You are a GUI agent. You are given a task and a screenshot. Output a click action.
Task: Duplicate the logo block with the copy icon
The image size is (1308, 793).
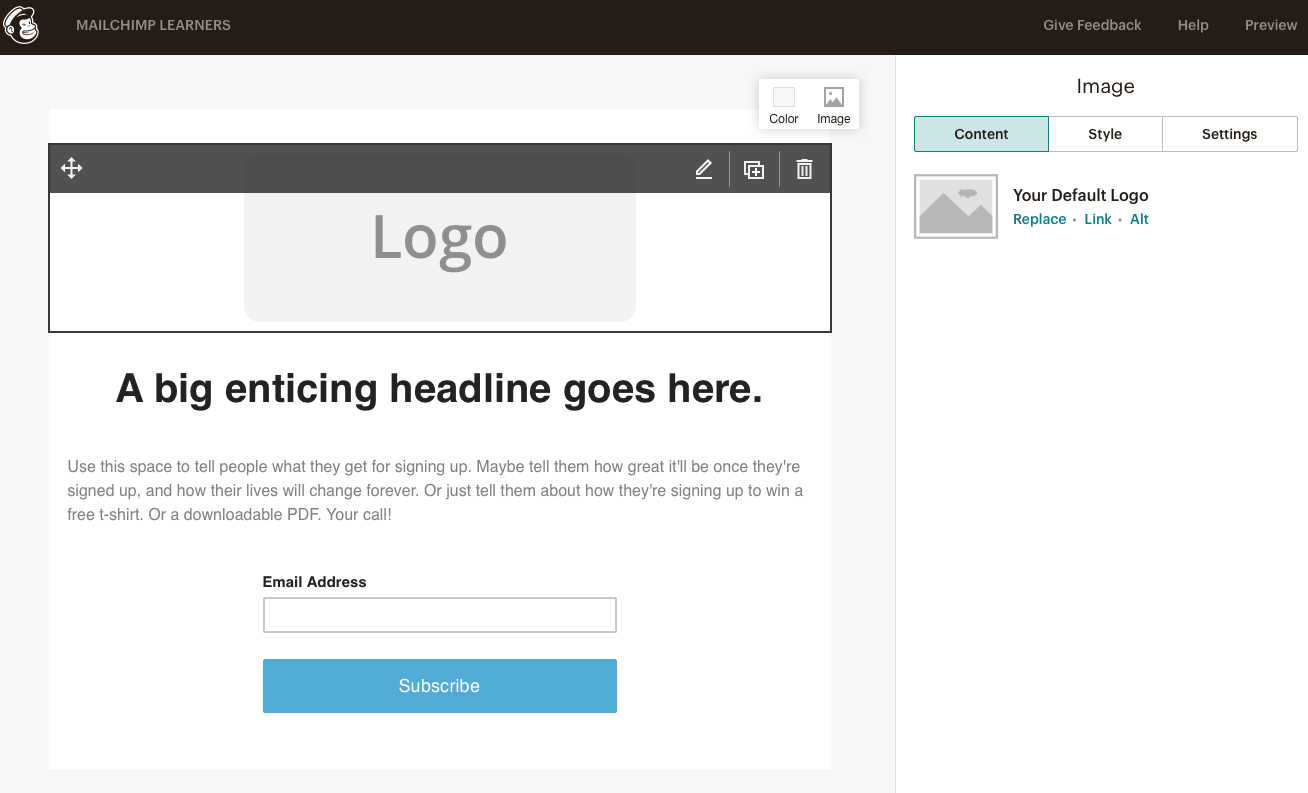point(754,169)
